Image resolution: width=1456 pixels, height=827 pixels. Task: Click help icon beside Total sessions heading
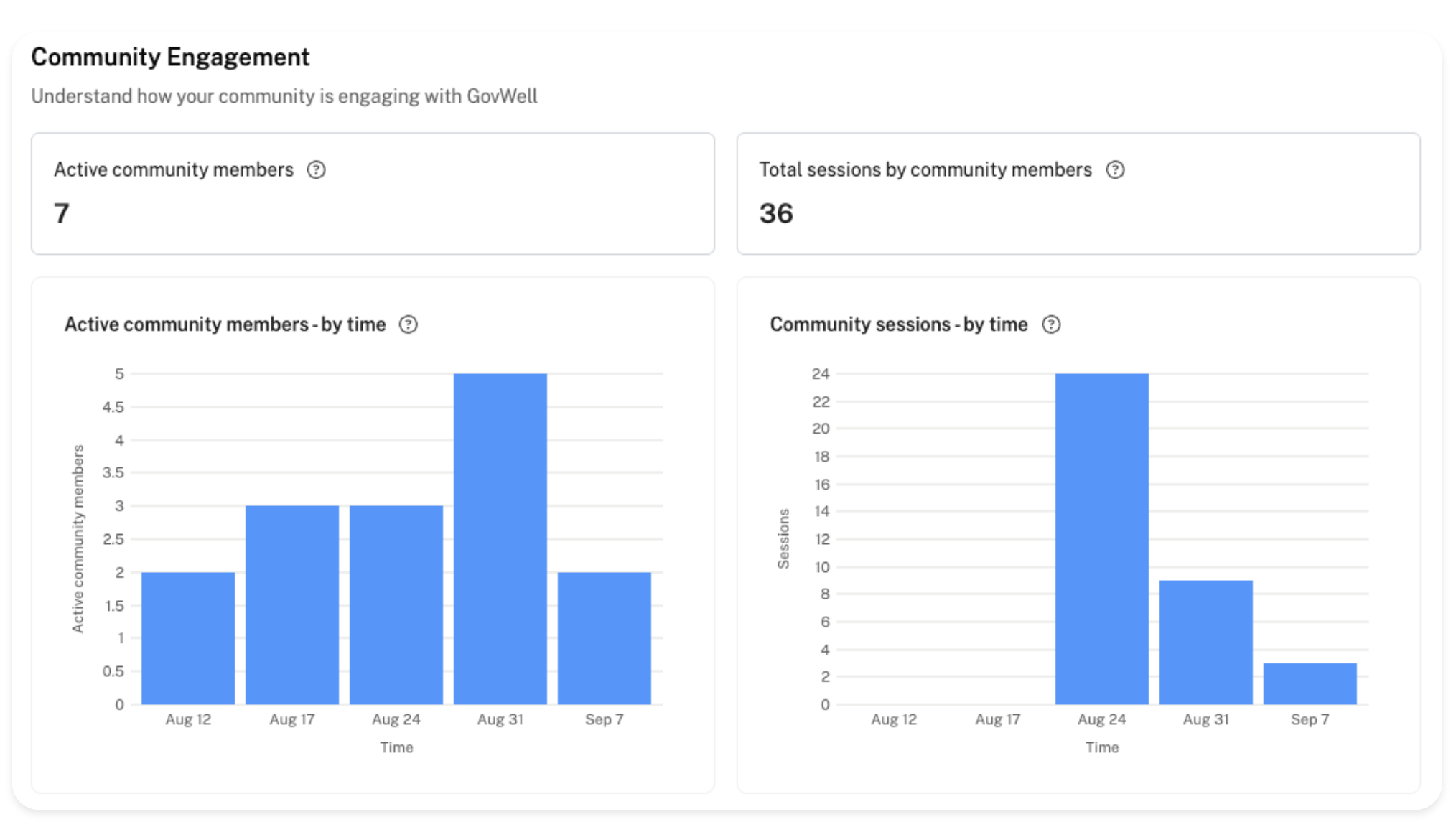1115,170
